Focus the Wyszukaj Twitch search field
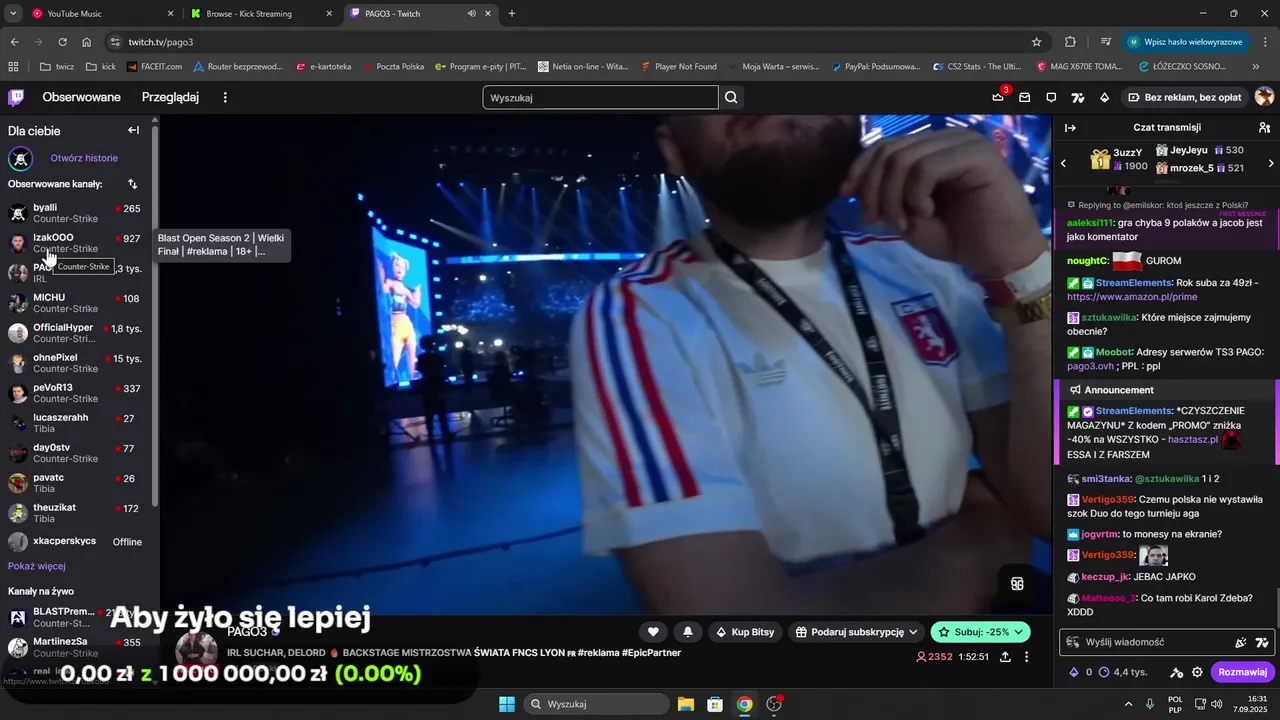Viewport: 1280px width, 720px height. 600,97
